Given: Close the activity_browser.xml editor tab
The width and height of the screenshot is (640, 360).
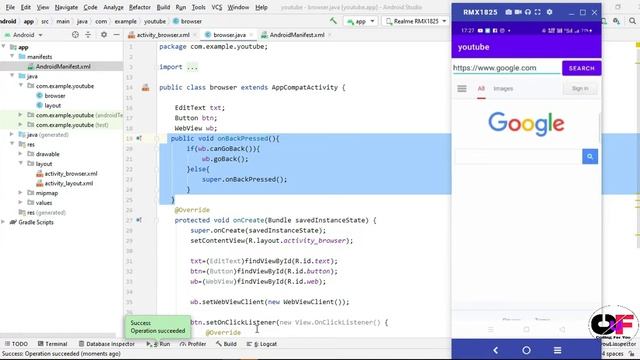Looking at the screenshot, I should pyautogui.click(x=195, y=35).
